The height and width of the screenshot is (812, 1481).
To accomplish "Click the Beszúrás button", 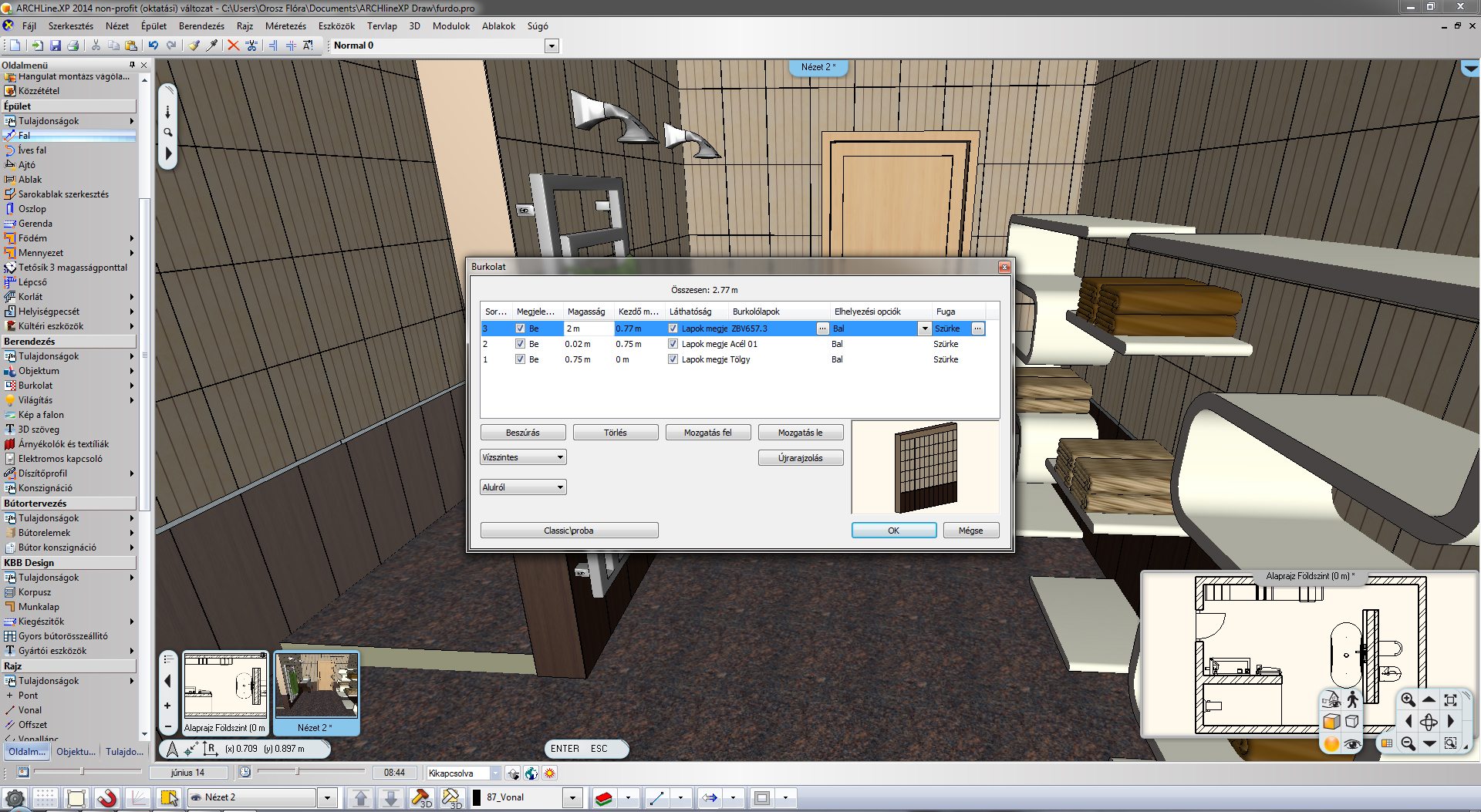I will (x=522, y=433).
